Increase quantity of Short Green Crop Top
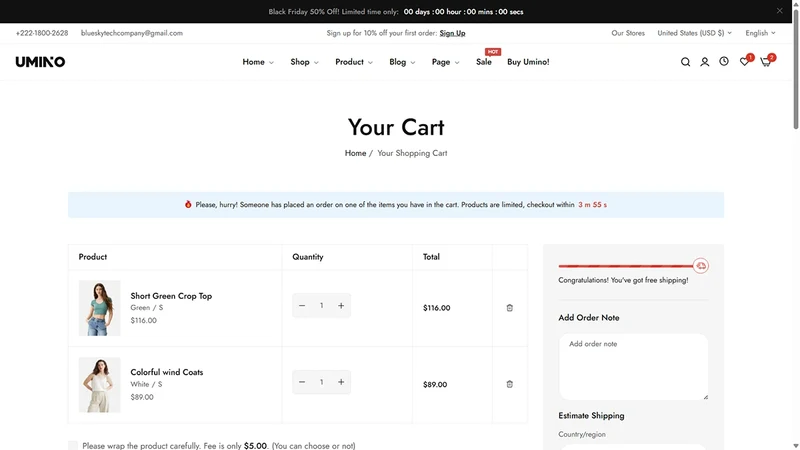800x450 pixels. [341, 306]
